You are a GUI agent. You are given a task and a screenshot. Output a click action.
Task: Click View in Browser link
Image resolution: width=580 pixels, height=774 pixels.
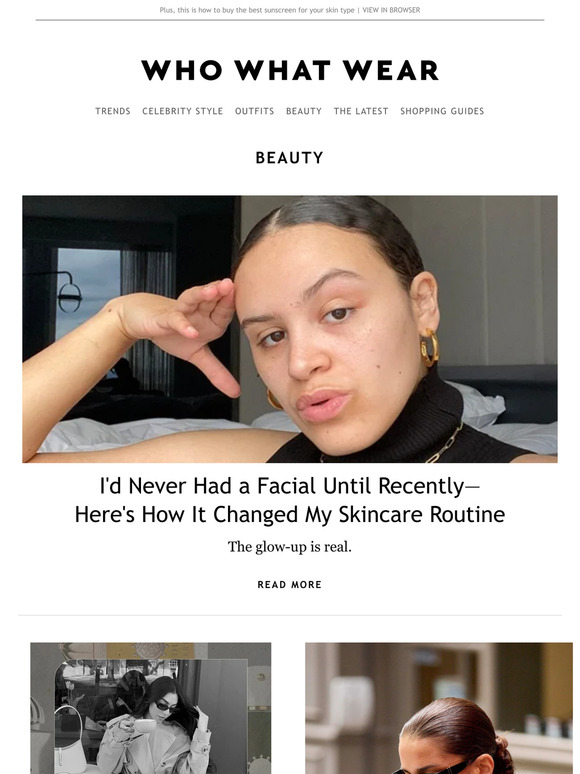(x=391, y=10)
